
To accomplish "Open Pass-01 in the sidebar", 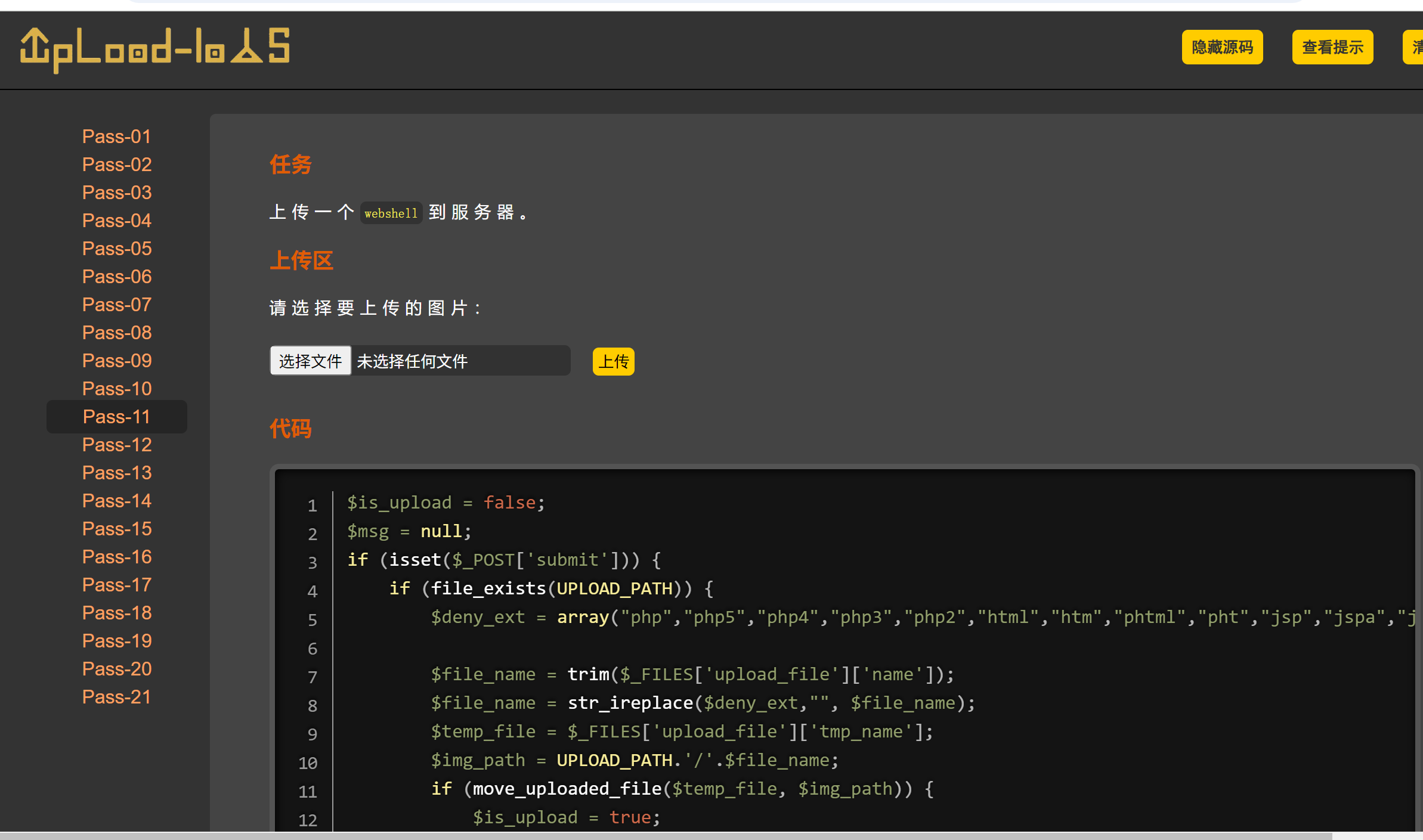I will point(116,137).
